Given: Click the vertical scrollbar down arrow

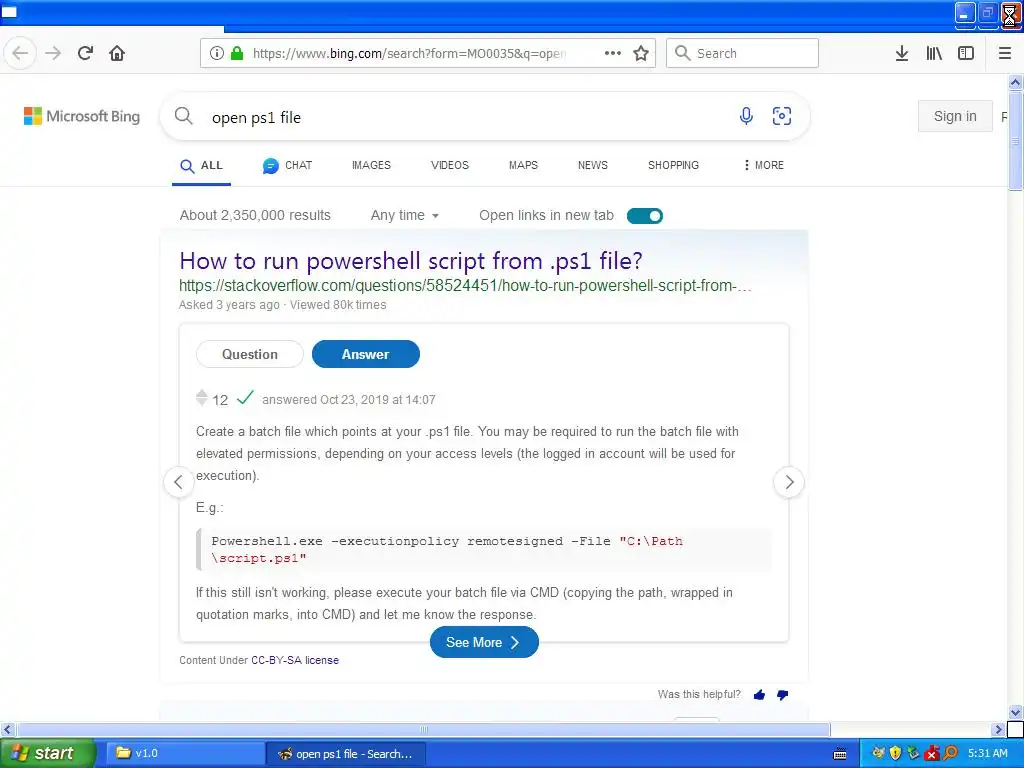Looking at the screenshot, I should point(1015,713).
